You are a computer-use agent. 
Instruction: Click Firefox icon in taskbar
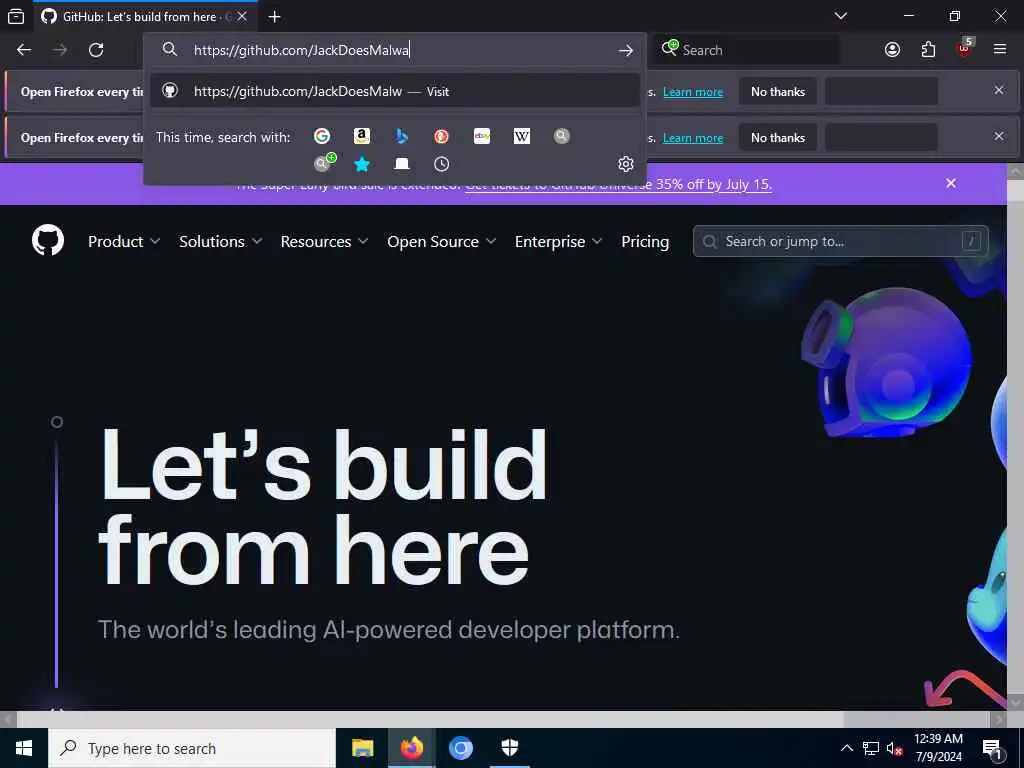(411, 748)
